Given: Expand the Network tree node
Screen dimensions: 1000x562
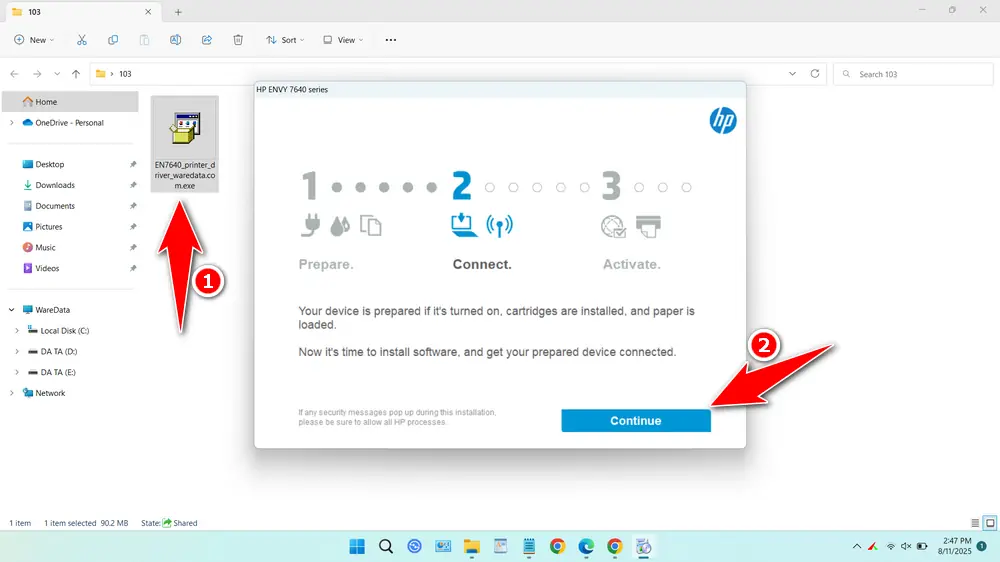Looking at the screenshot, I should (x=11, y=393).
